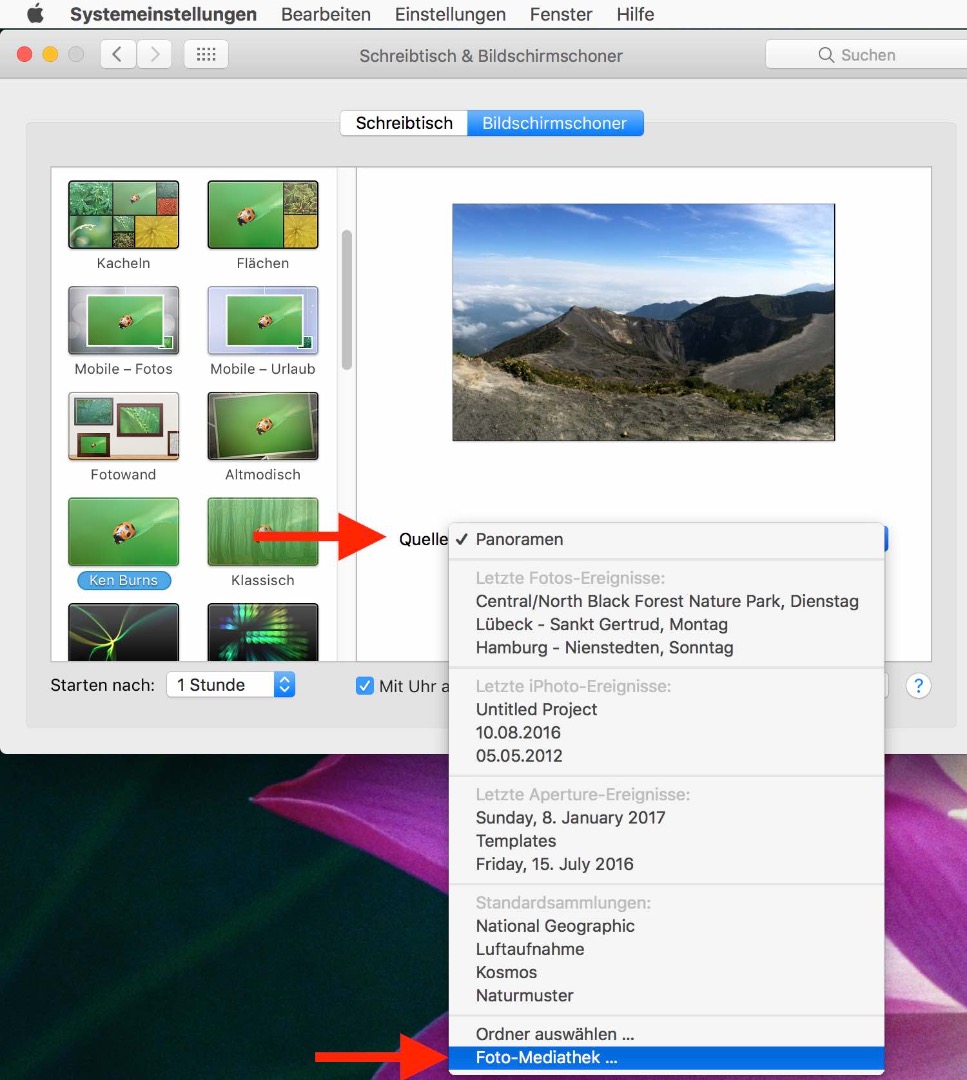Choose the 10.08.2016 iPhoto event
The width and height of the screenshot is (967, 1080).
point(666,733)
